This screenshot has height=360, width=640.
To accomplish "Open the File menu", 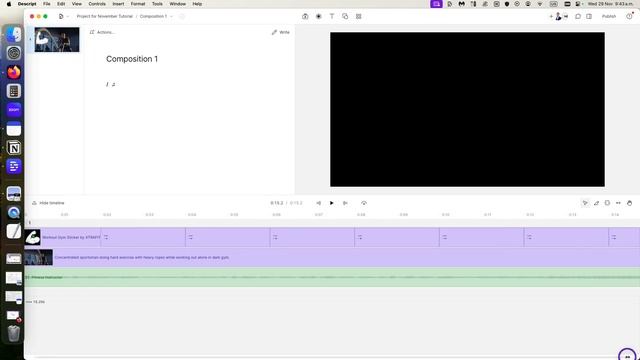I will (x=47, y=4).
